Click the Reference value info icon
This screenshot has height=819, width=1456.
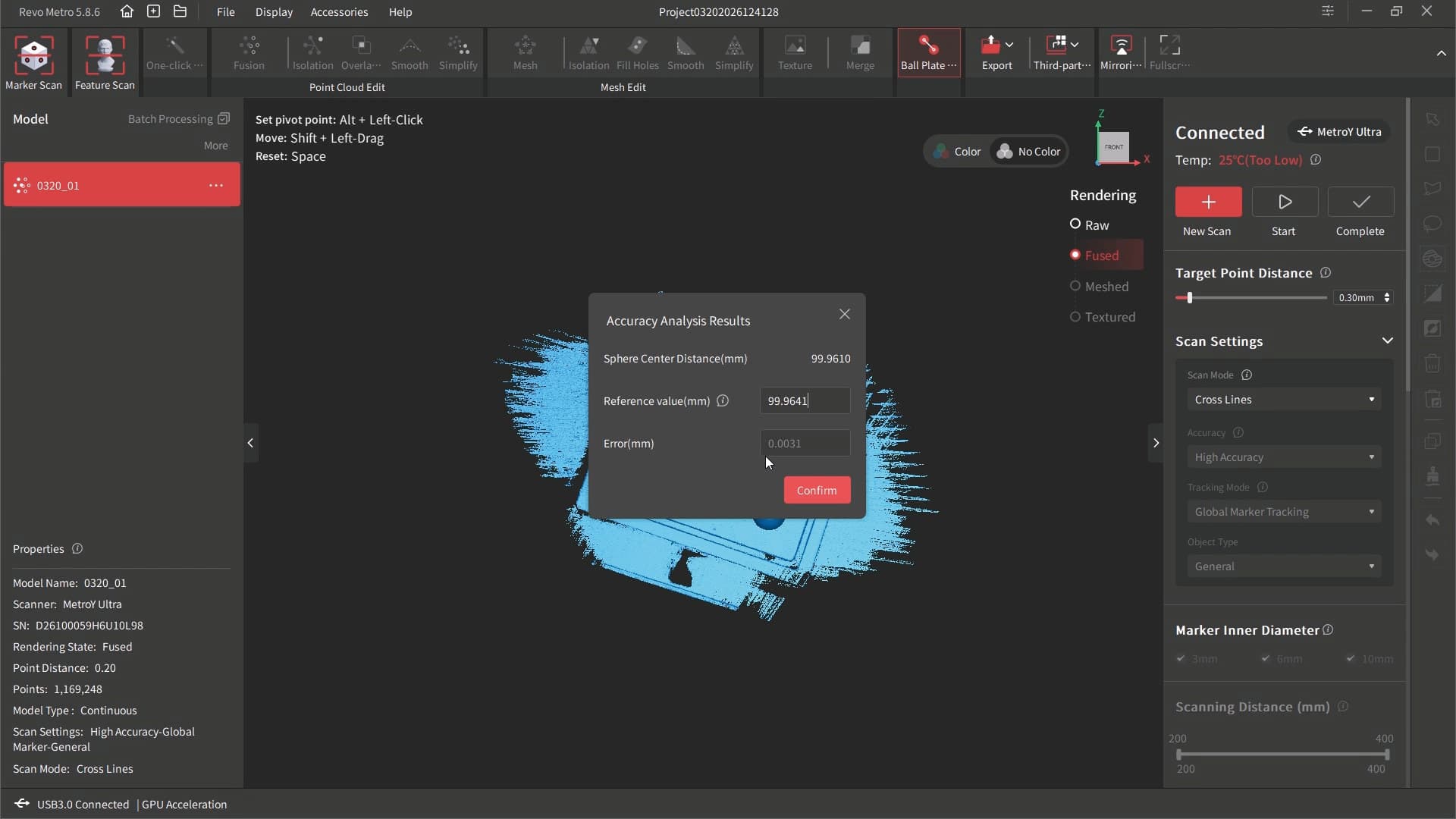tap(723, 400)
